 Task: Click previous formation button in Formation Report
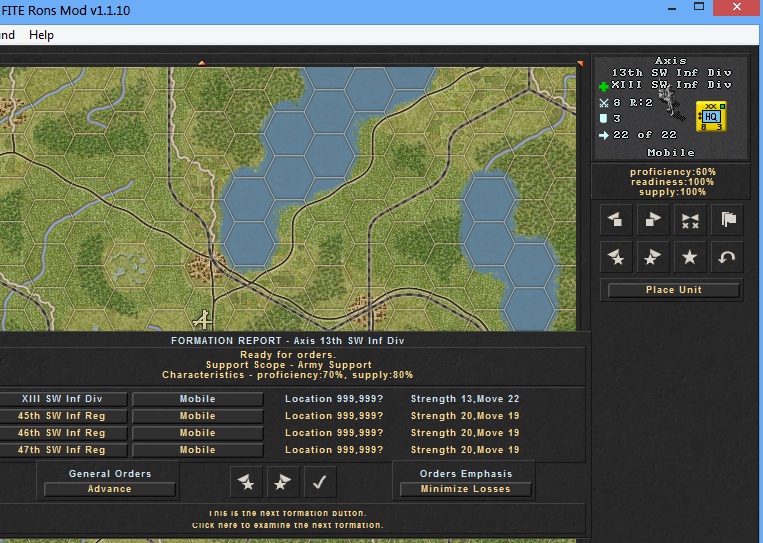(x=246, y=482)
